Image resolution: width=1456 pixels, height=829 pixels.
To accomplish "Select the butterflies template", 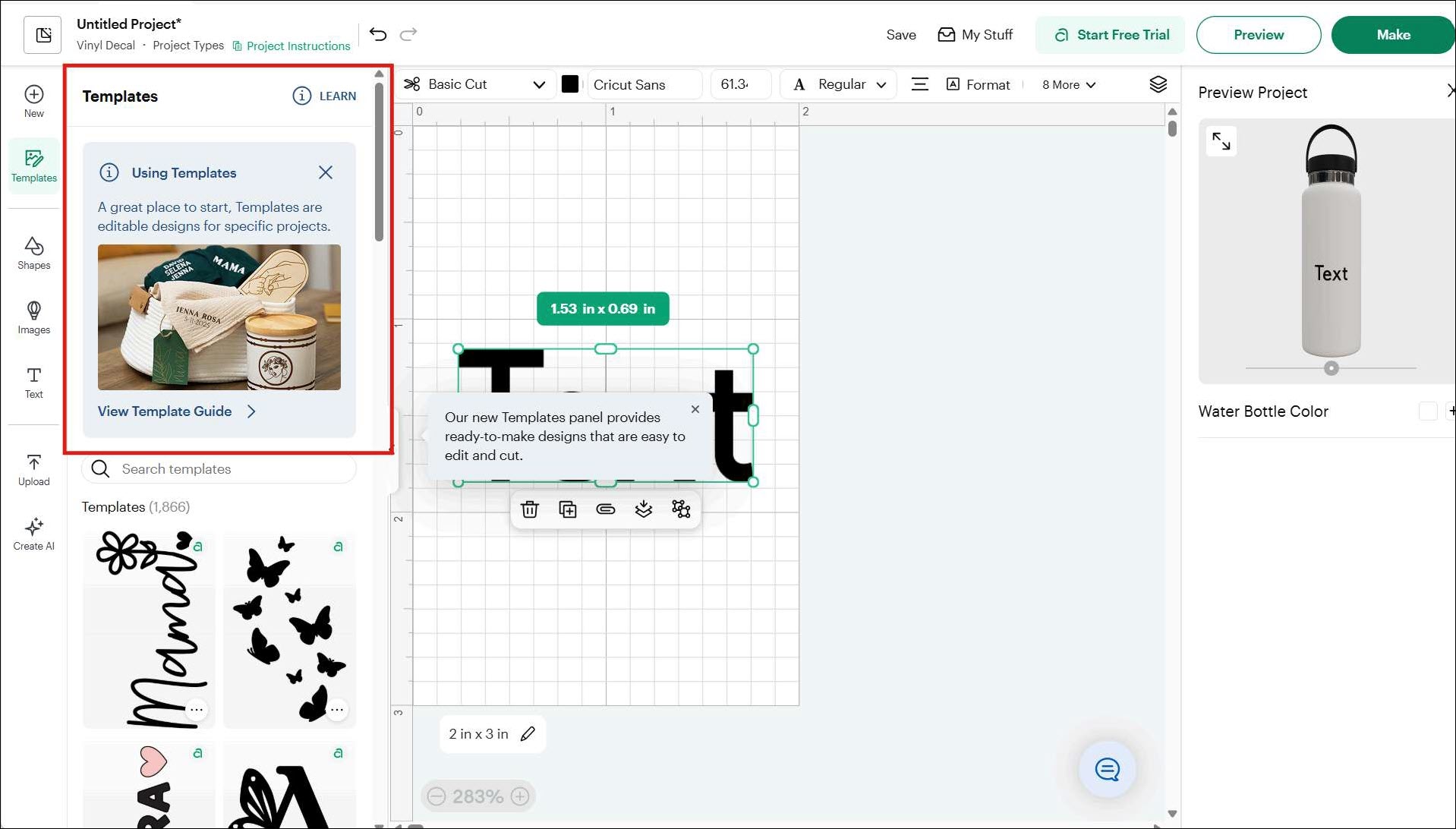I will point(290,629).
